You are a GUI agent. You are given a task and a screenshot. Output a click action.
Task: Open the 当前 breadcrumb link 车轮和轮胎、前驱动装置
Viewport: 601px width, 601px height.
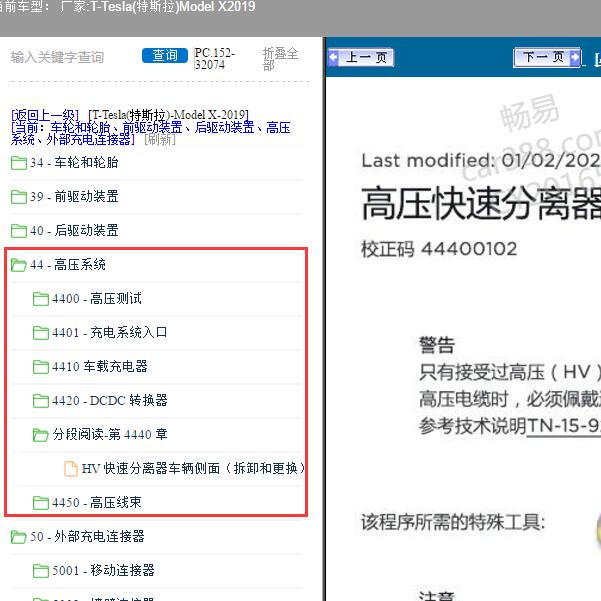click(151, 133)
